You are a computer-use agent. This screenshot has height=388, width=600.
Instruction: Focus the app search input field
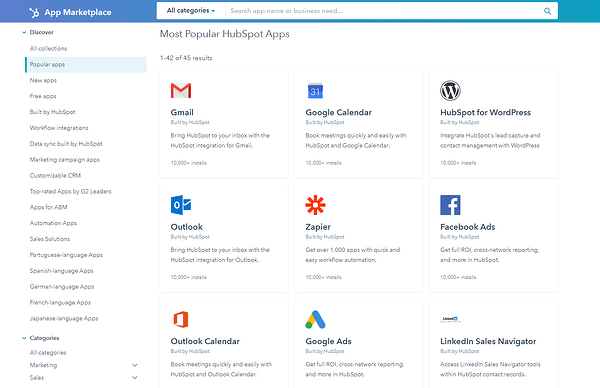(384, 11)
